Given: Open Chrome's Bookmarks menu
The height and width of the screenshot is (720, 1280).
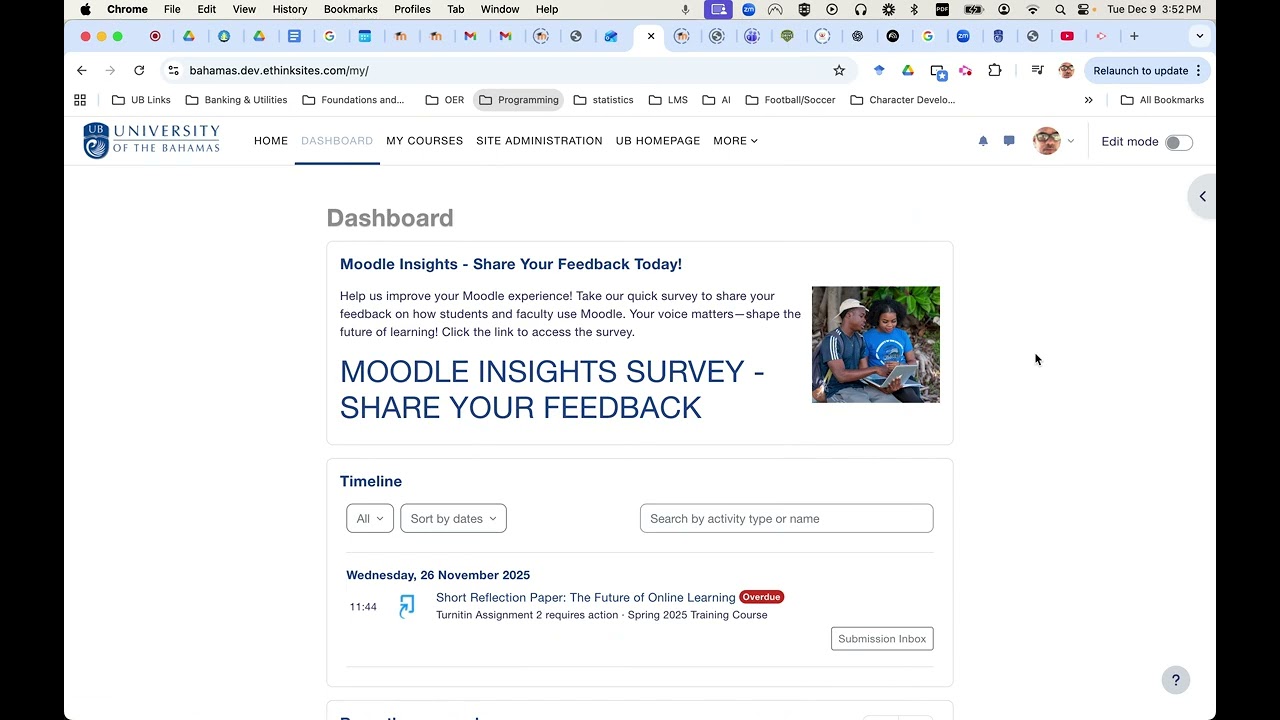Looking at the screenshot, I should (x=351, y=9).
